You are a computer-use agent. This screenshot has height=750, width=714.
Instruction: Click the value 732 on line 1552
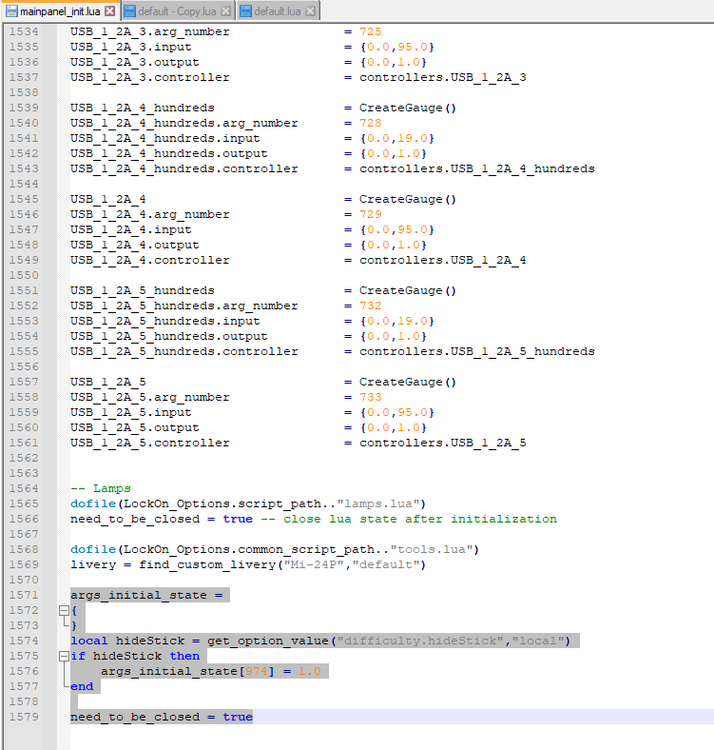pyautogui.click(x=371, y=306)
